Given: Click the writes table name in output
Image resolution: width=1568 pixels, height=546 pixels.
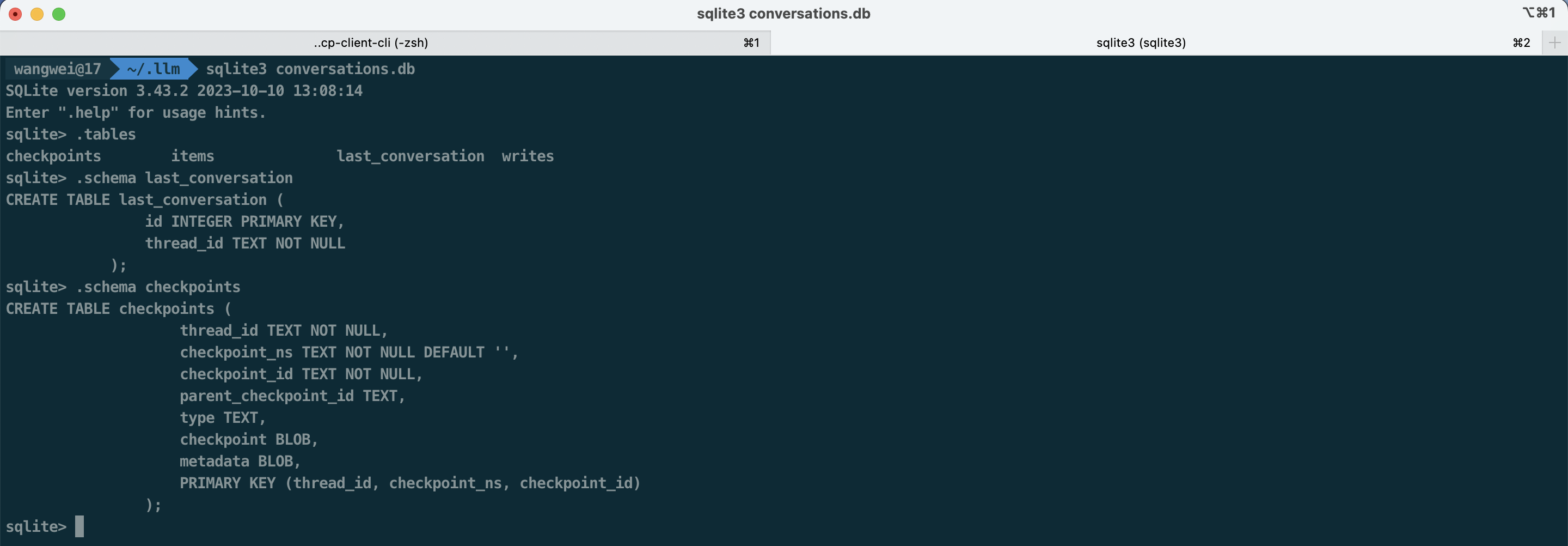Looking at the screenshot, I should (x=528, y=156).
